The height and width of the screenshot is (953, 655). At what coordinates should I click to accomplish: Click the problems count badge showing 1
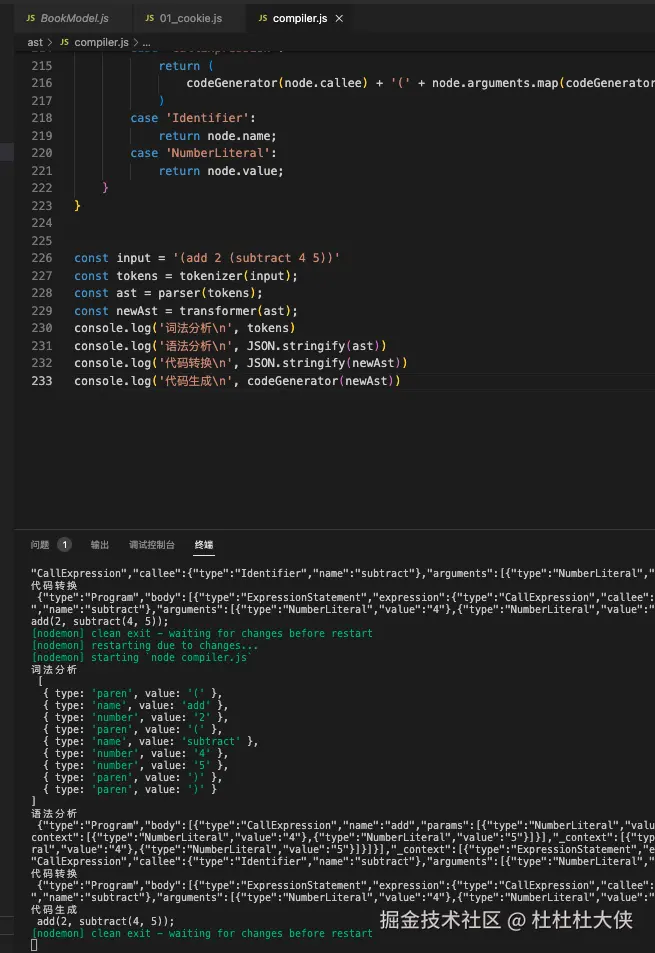tap(64, 545)
